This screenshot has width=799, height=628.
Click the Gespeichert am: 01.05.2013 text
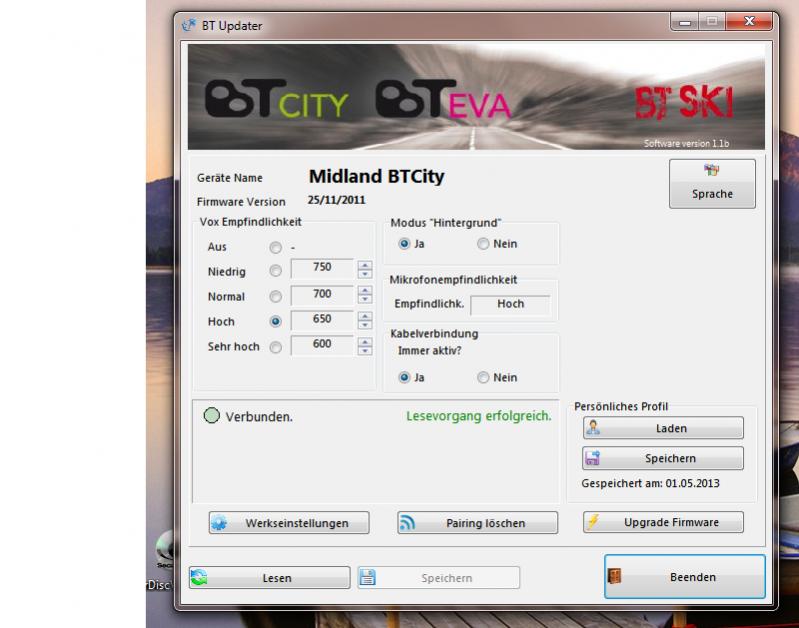tap(650, 483)
